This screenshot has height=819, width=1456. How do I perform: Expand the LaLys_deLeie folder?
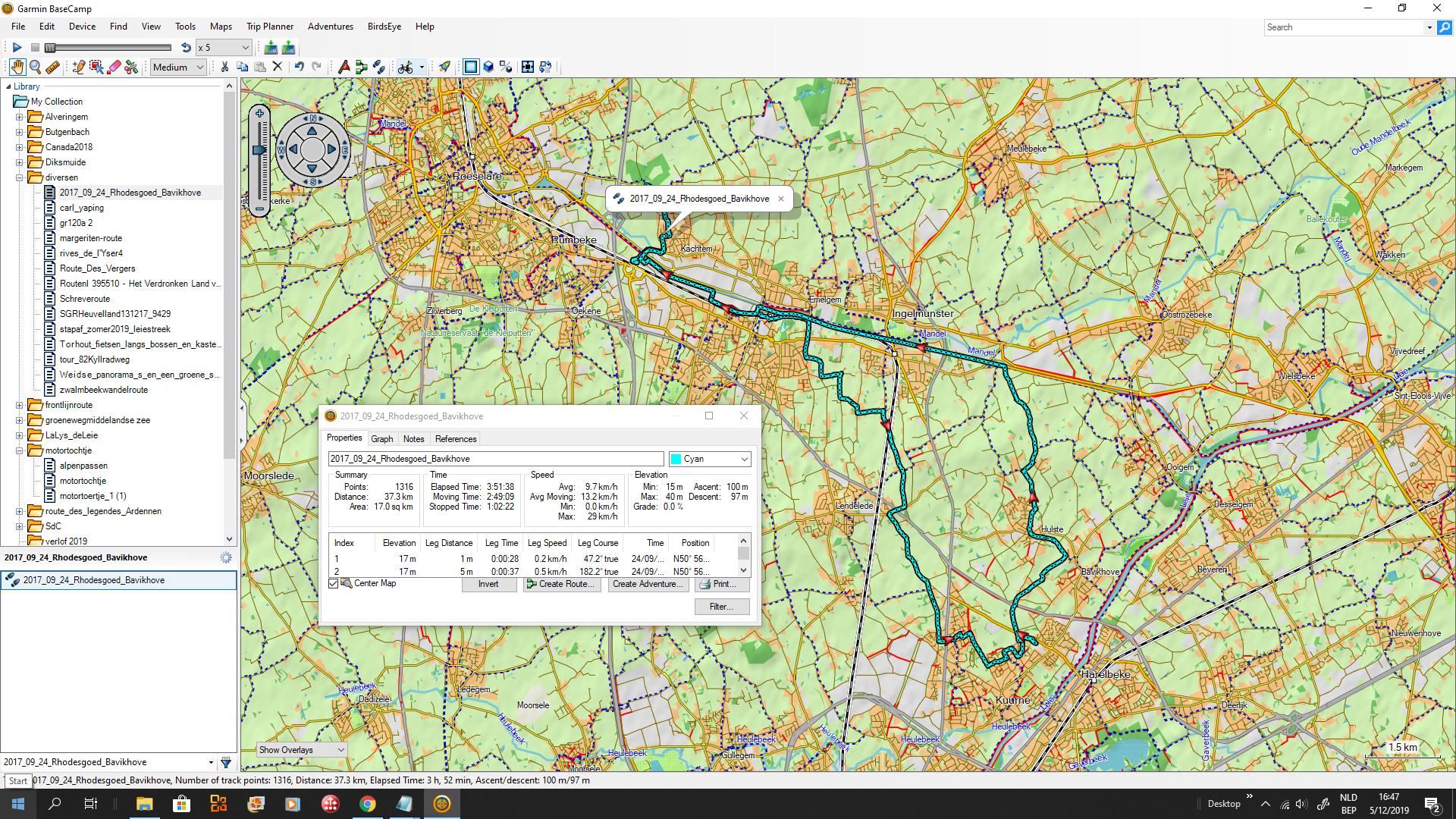point(20,435)
